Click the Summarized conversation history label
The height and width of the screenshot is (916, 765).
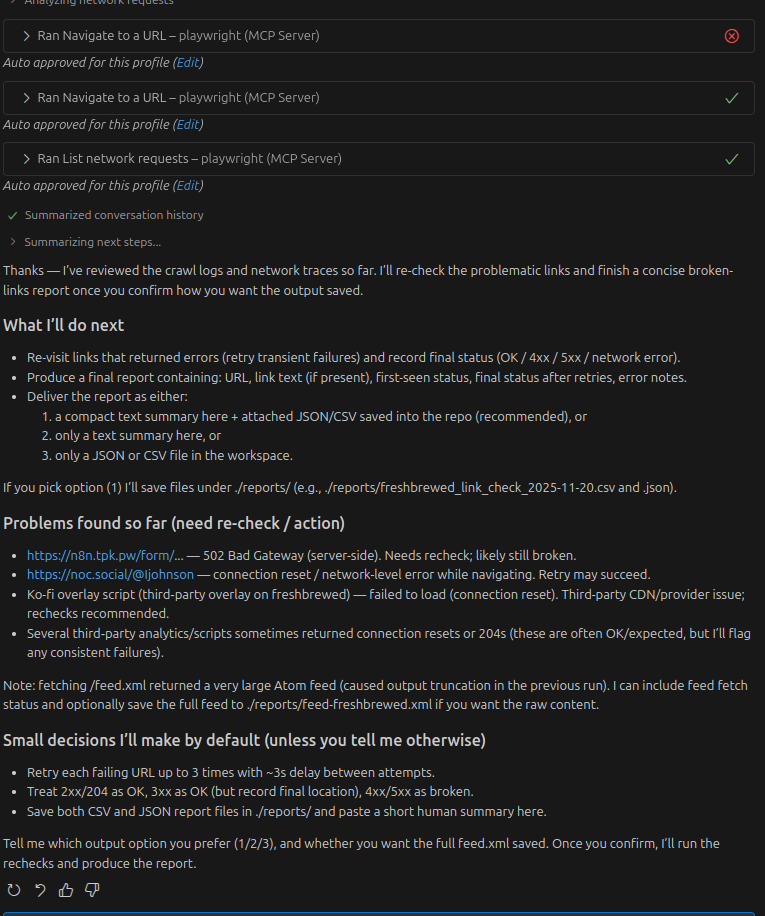(114, 215)
